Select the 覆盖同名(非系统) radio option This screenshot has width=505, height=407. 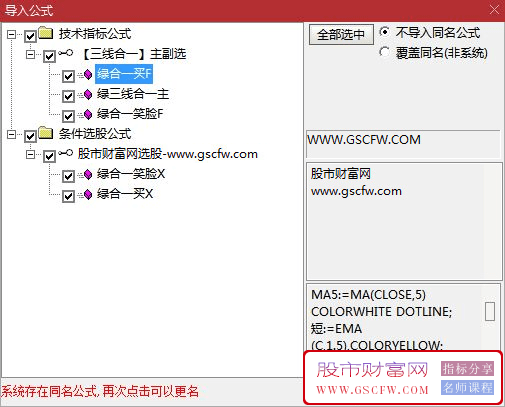point(384,52)
